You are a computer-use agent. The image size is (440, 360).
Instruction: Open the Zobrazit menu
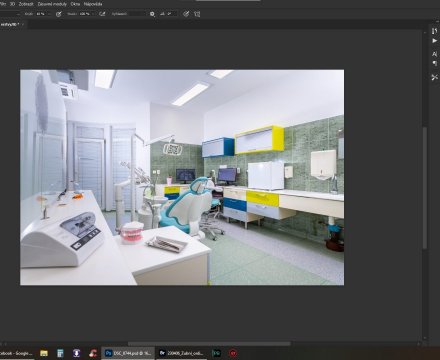point(26,4)
